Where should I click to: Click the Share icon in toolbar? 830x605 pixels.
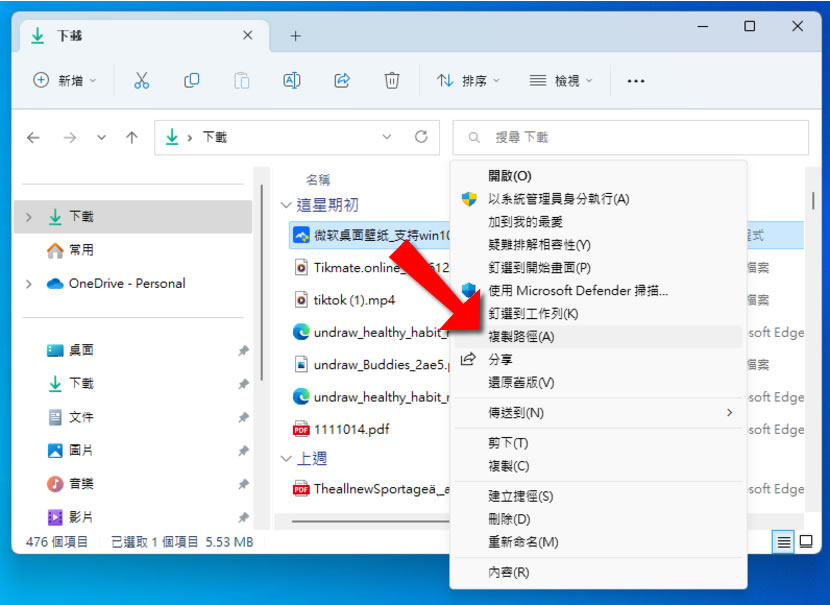(342, 81)
